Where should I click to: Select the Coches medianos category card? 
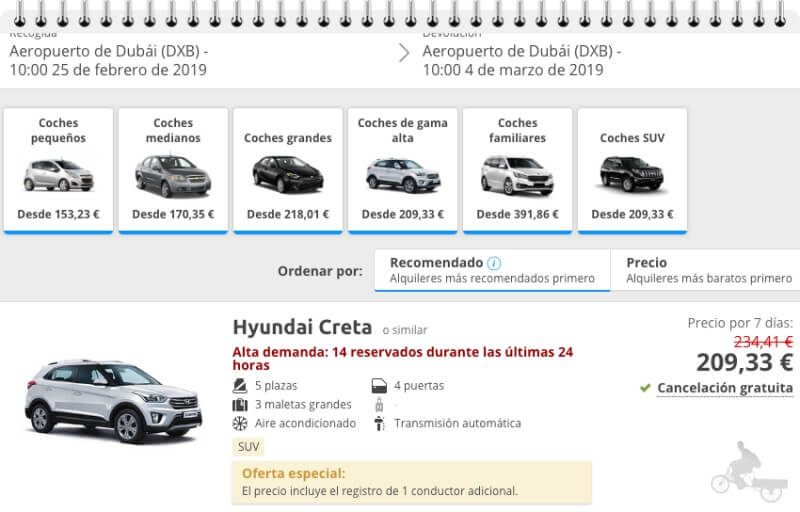173,170
